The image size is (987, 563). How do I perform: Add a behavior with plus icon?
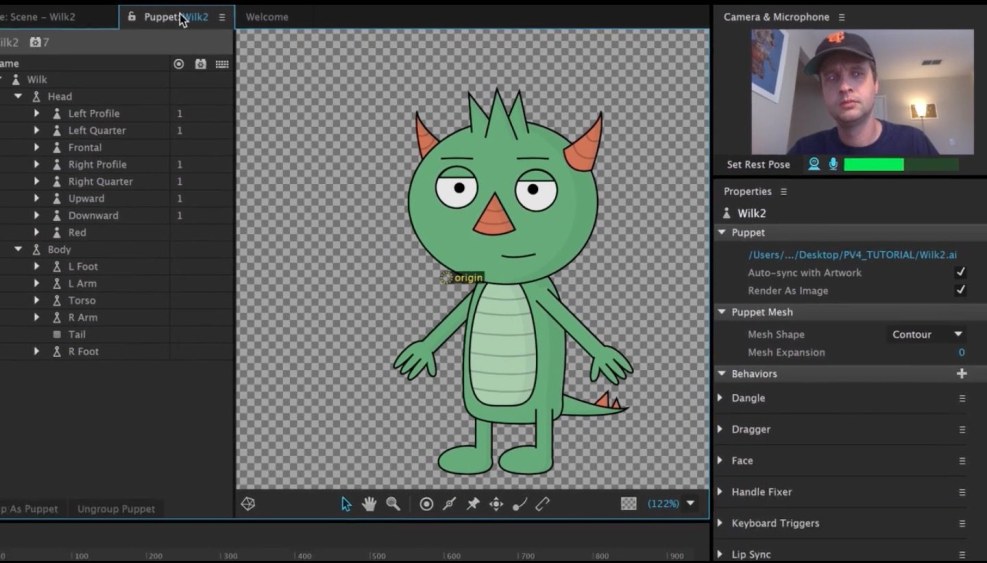pos(961,374)
